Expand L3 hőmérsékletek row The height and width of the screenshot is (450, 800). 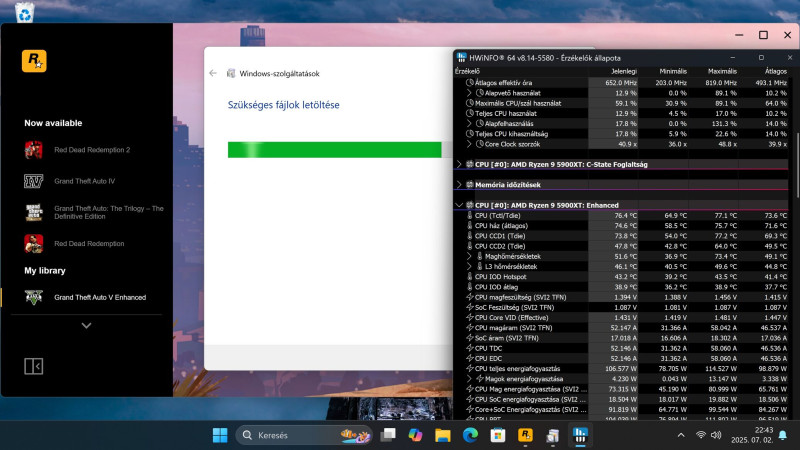coord(469,266)
